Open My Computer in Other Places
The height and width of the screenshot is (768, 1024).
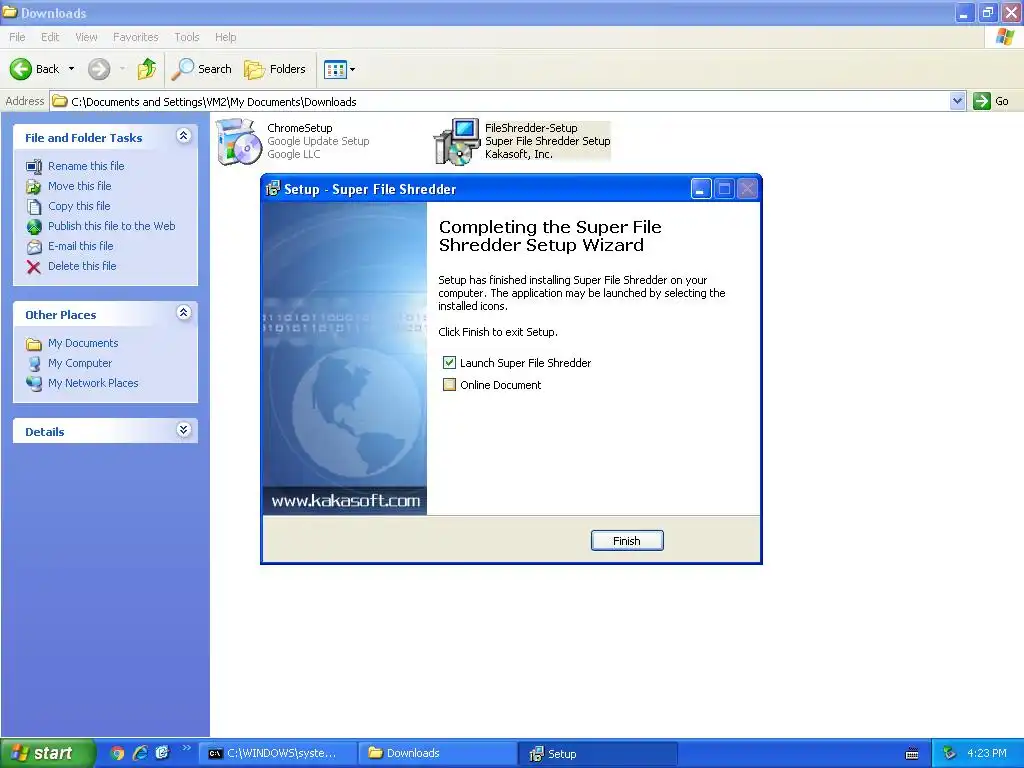(x=80, y=363)
